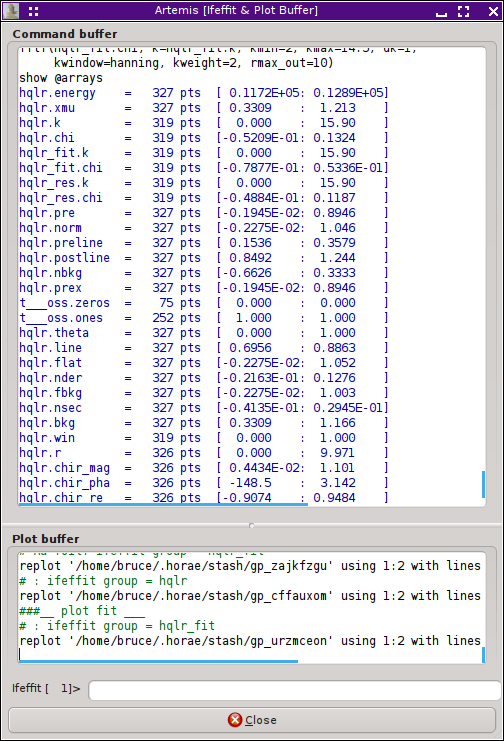The height and width of the screenshot is (741, 504).
Task: Click the t___oss.zeros array line
Action: pyautogui.click(x=204, y=303)
